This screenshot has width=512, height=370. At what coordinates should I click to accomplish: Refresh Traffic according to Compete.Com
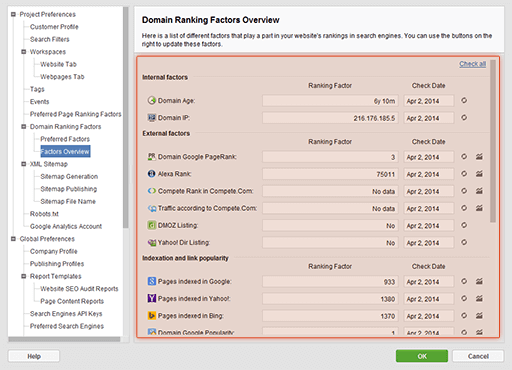point(464,208)
